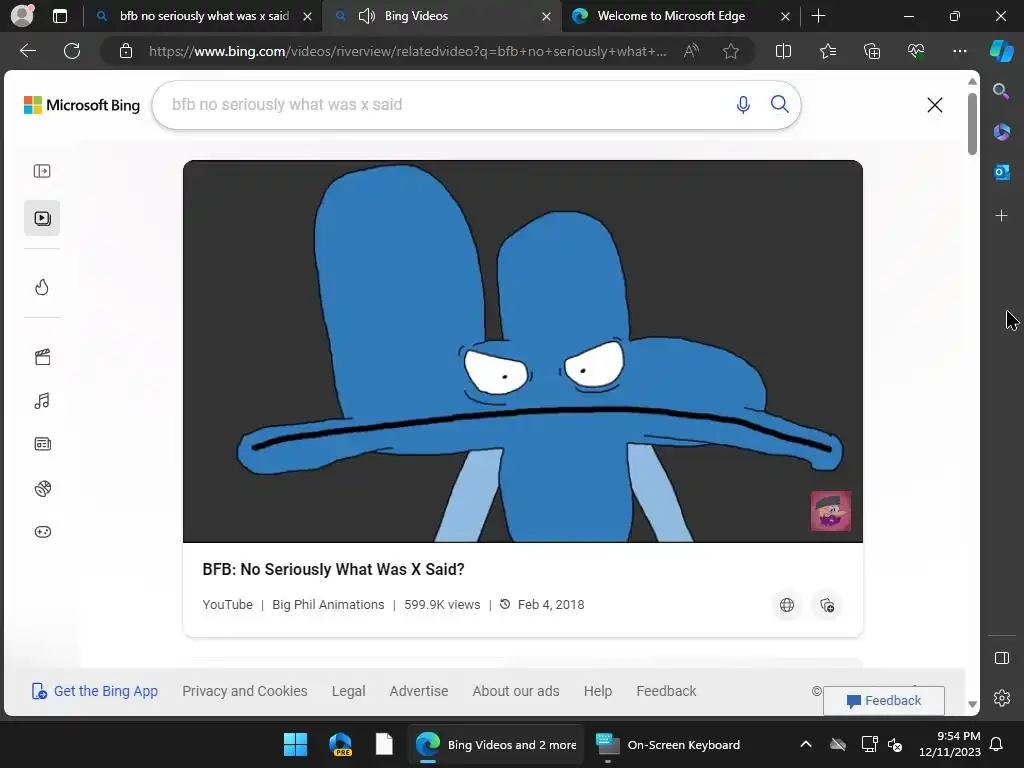Expand the Bing left navigation panel
This screenshot has width=1024, height=768.
pyautogui.click(x=42, y=171)
